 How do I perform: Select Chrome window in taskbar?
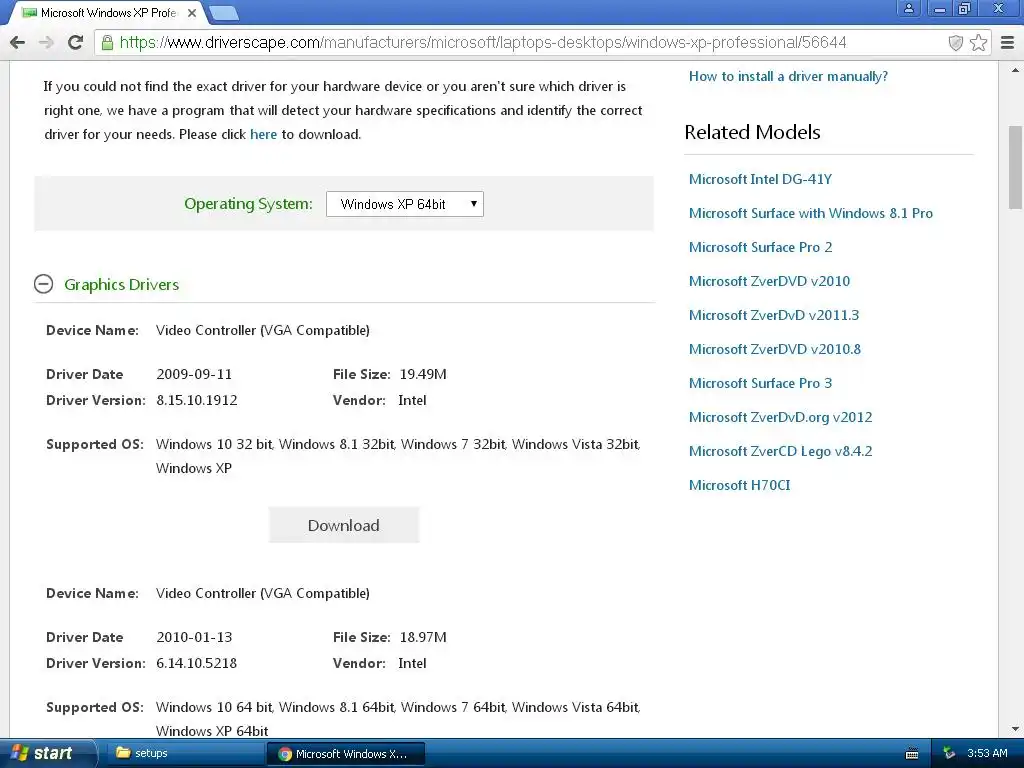346,753
